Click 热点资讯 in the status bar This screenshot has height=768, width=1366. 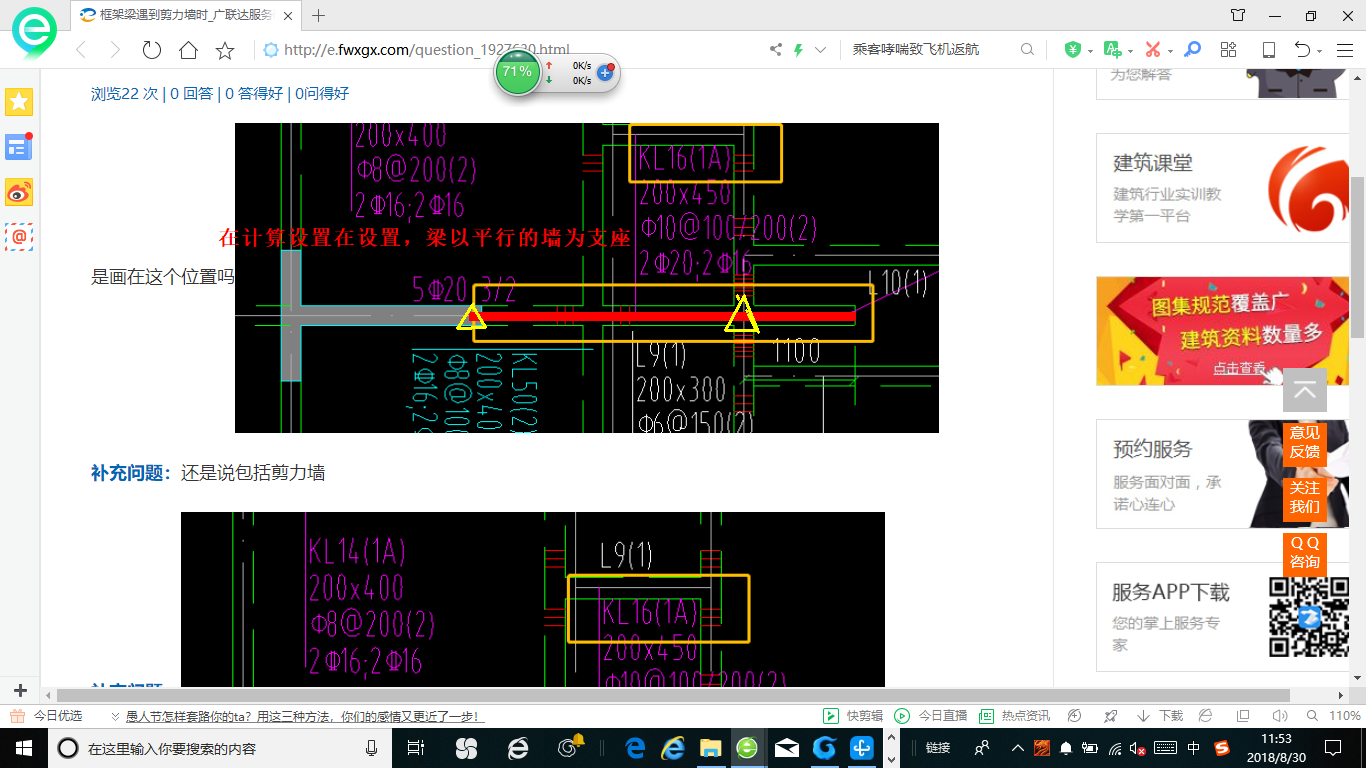1014,716
